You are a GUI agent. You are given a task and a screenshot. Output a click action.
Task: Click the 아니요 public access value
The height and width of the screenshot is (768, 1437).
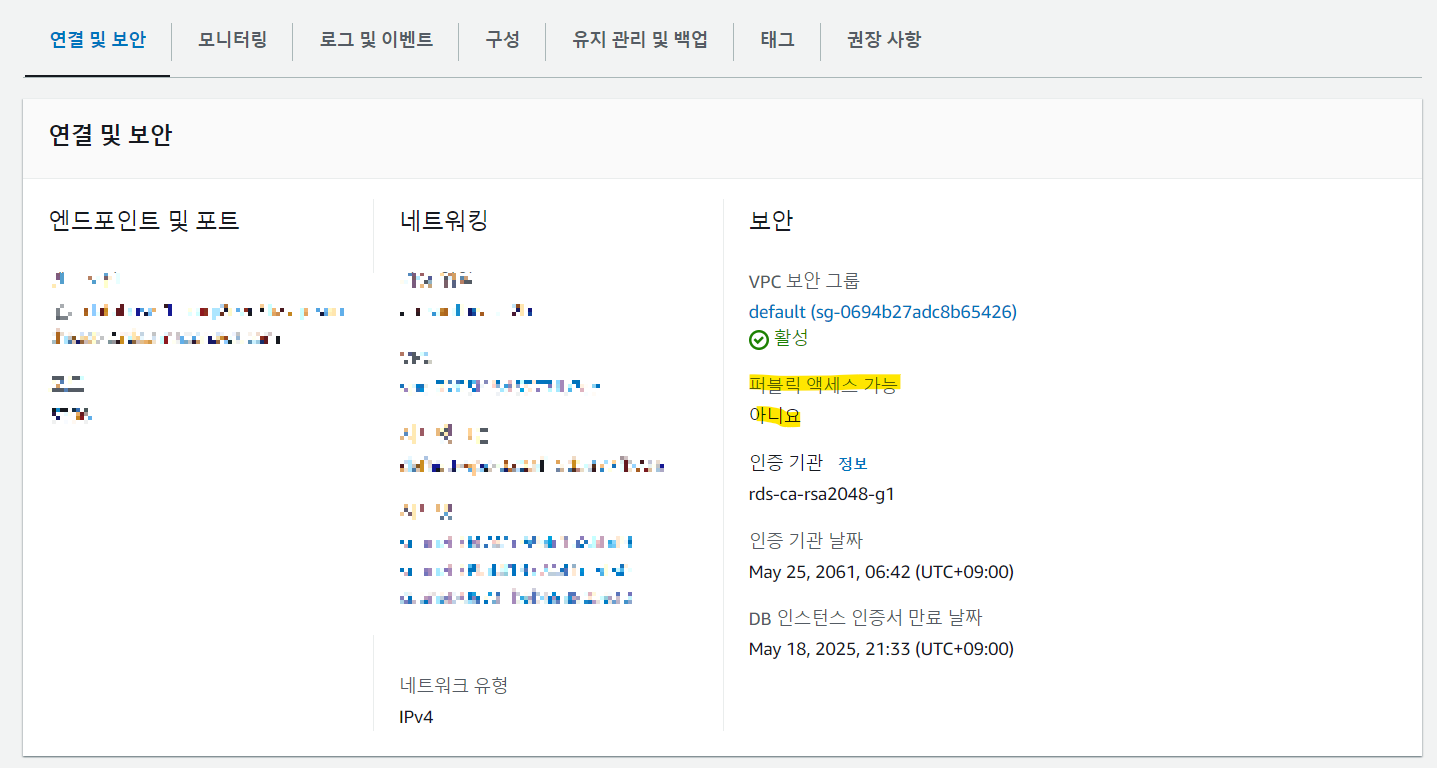[775, 416]
